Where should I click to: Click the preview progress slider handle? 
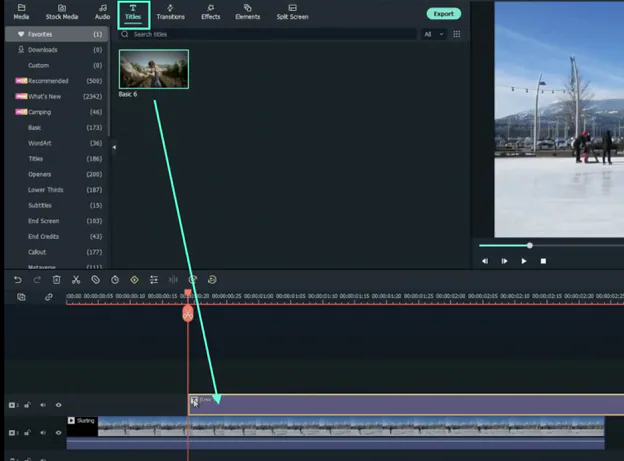(x=530, y=246)
